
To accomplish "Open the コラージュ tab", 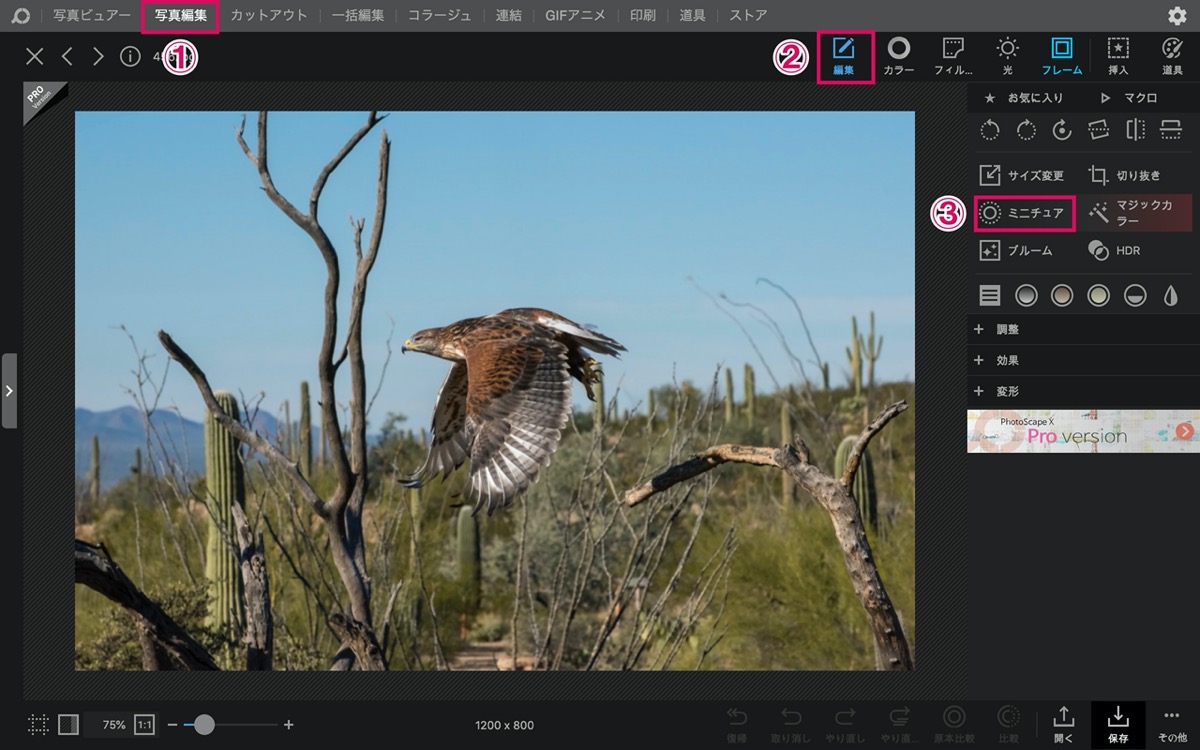I will (x=439, y=15).
